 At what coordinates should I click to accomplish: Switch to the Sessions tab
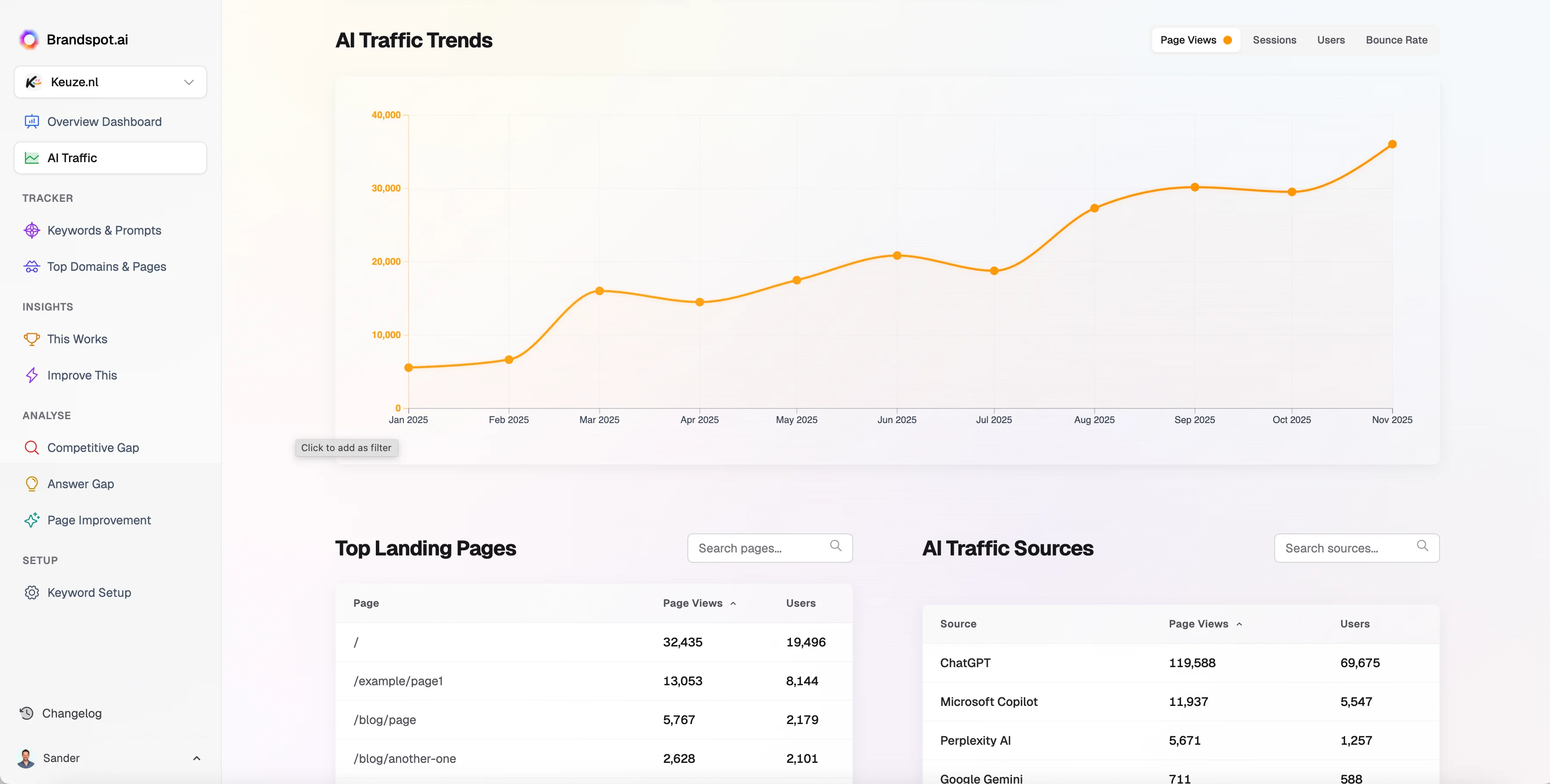point(1274,40)
